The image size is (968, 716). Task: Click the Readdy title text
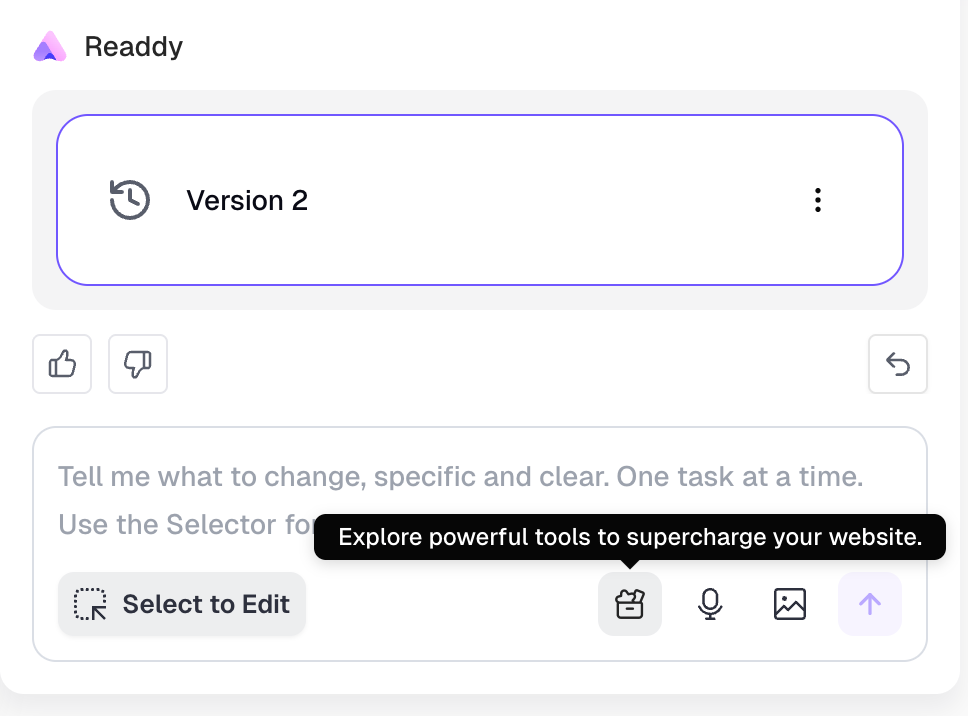(x=134, y=46)
